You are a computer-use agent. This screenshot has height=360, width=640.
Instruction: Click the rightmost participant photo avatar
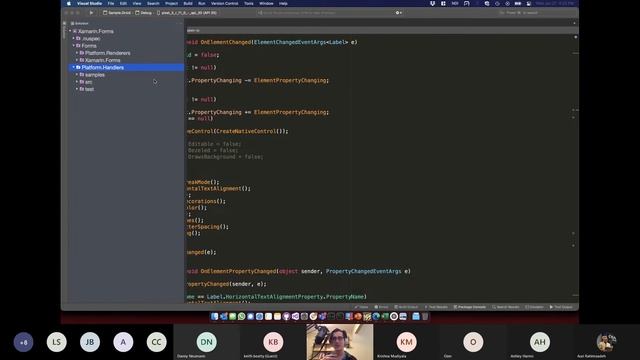click(x=606, y=342)
